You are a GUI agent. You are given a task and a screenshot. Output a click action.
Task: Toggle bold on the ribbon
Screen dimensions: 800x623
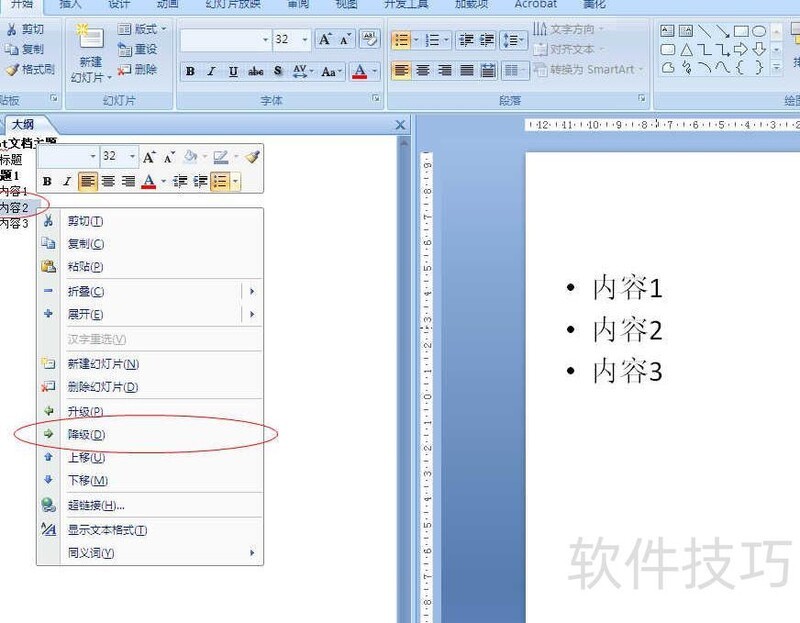coord(190,71)
